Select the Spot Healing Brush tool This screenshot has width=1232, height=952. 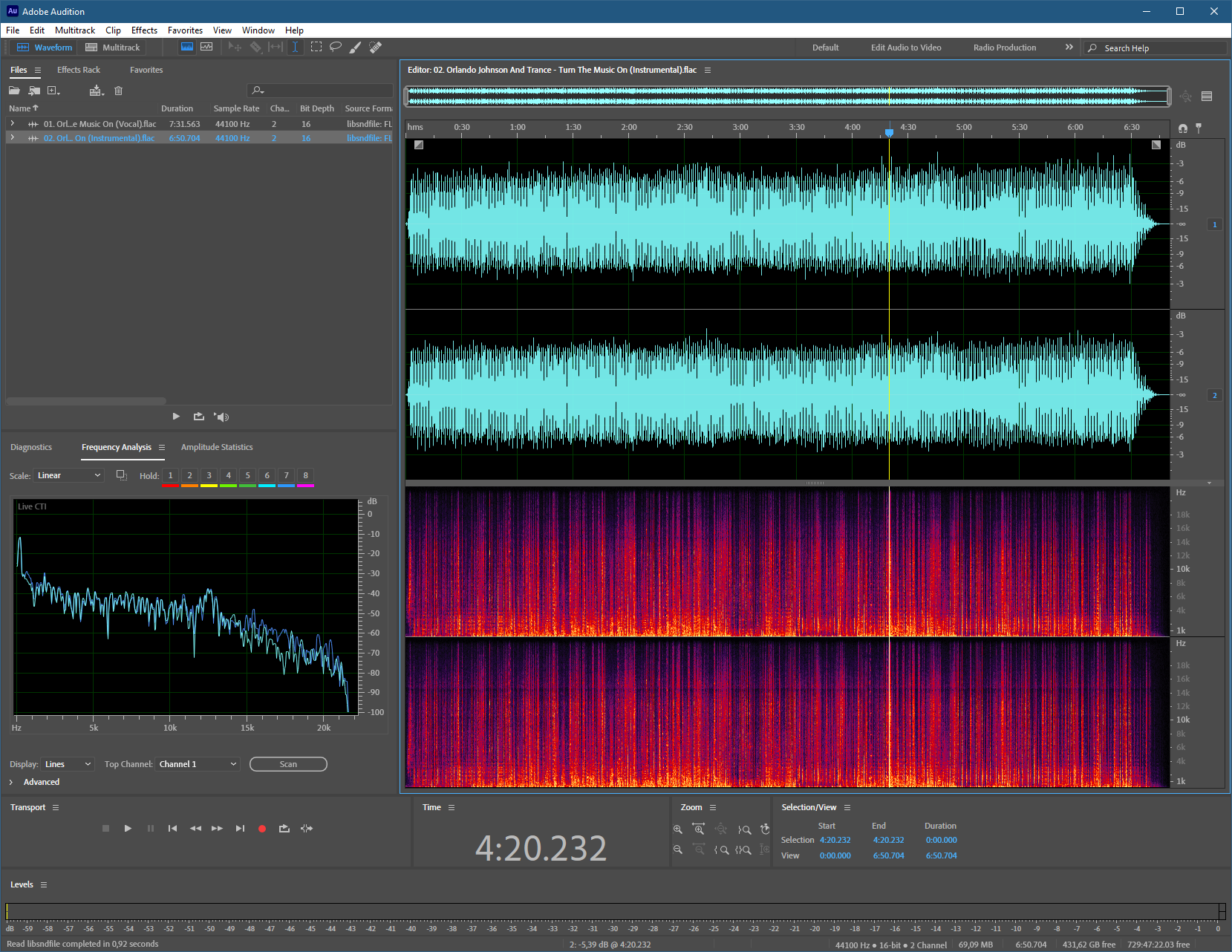point(376,47)
